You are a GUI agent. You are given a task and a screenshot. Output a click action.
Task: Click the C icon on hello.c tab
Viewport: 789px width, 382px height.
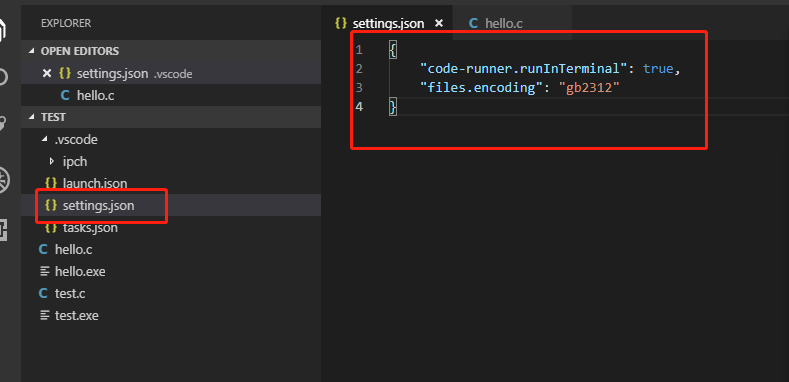(473, 23)
